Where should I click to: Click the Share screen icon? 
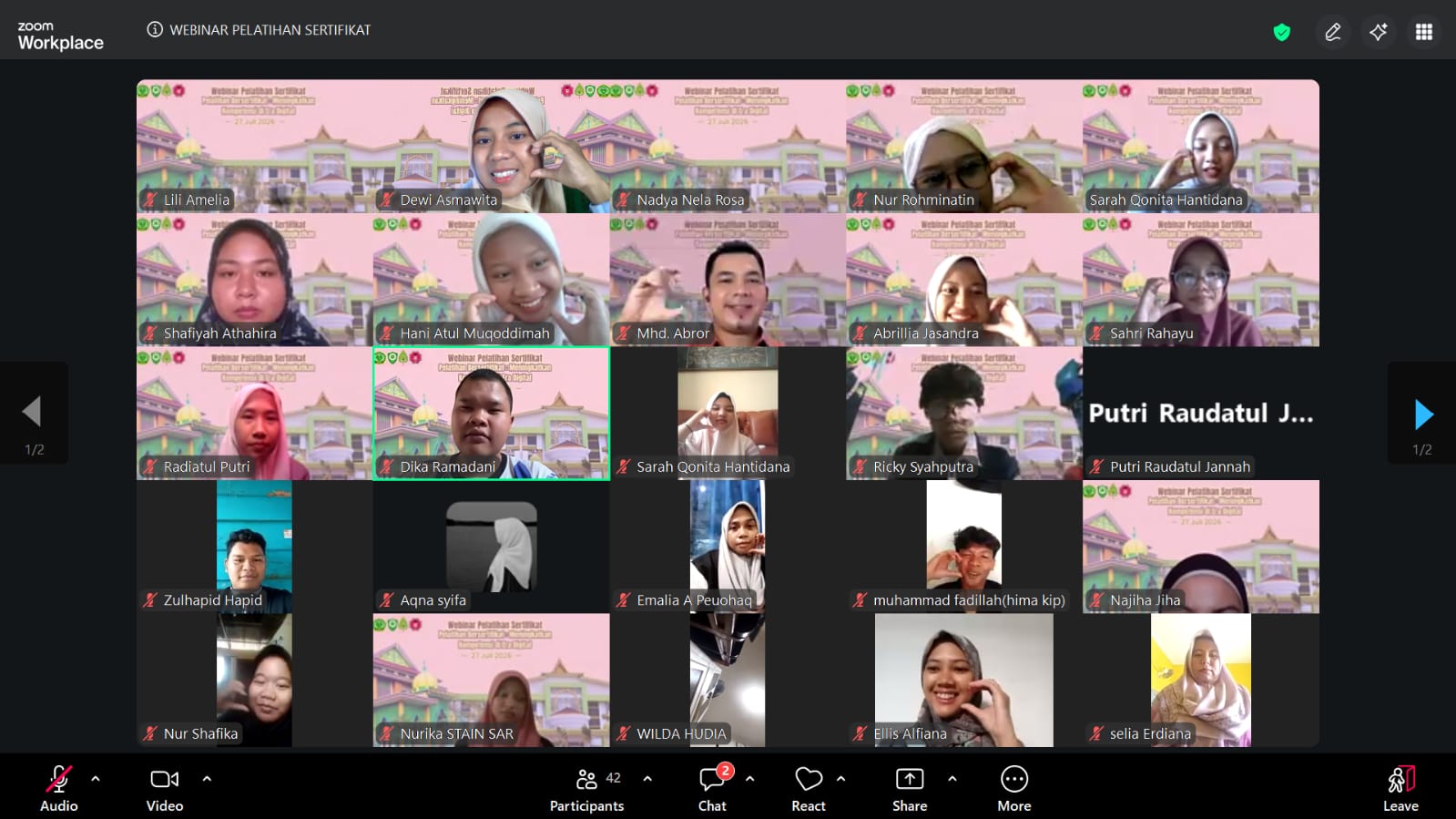coord(910,788)
